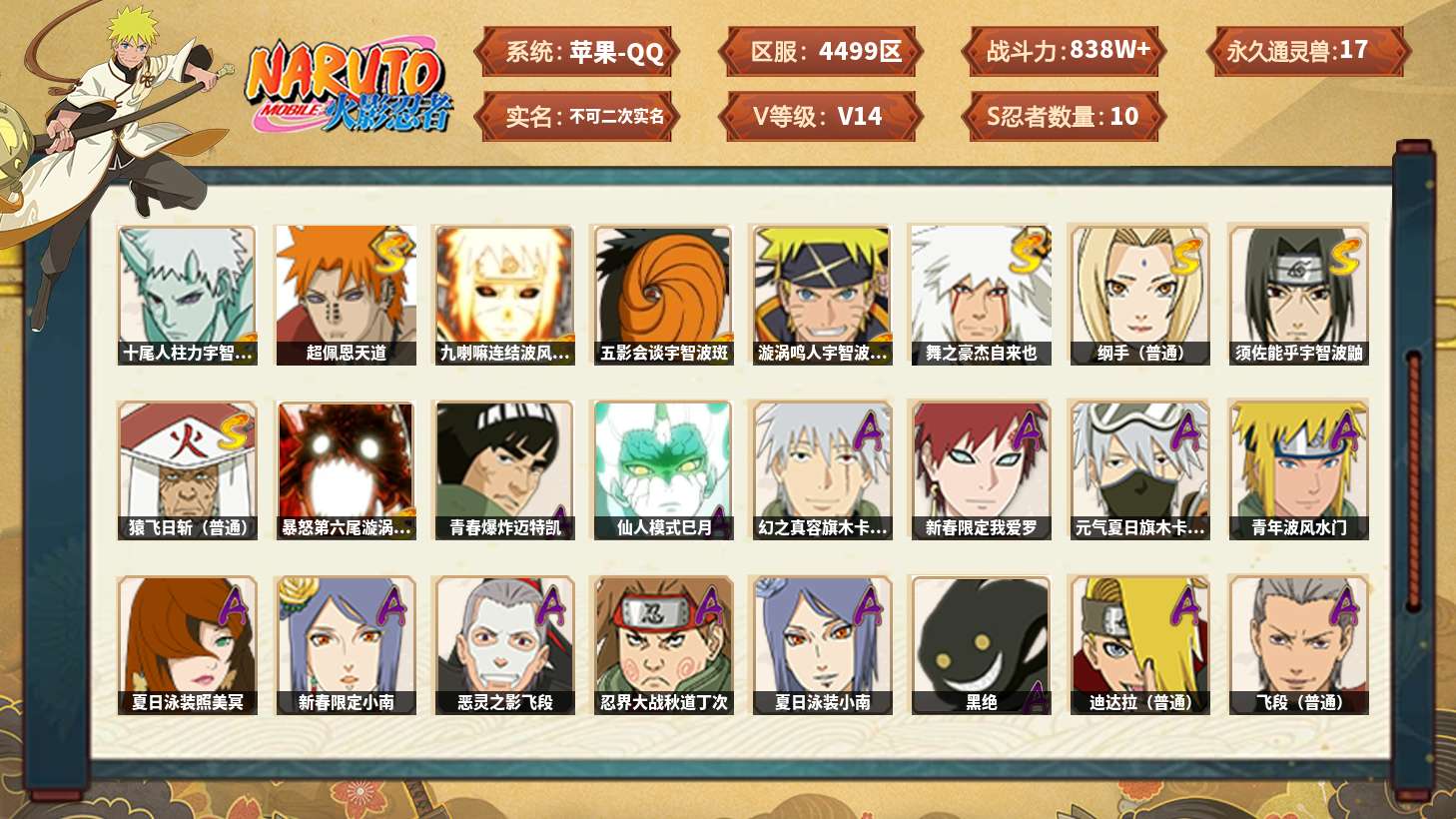Screen dimensions: 1456x819
Task: Choose the 青年波风水门 character icon
Action: [1298, 470]
